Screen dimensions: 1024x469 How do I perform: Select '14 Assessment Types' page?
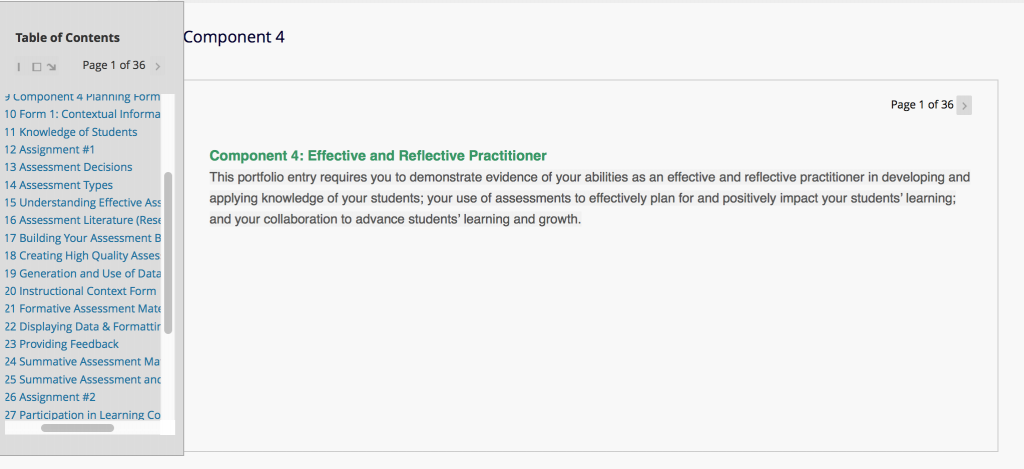click(58, 185)
